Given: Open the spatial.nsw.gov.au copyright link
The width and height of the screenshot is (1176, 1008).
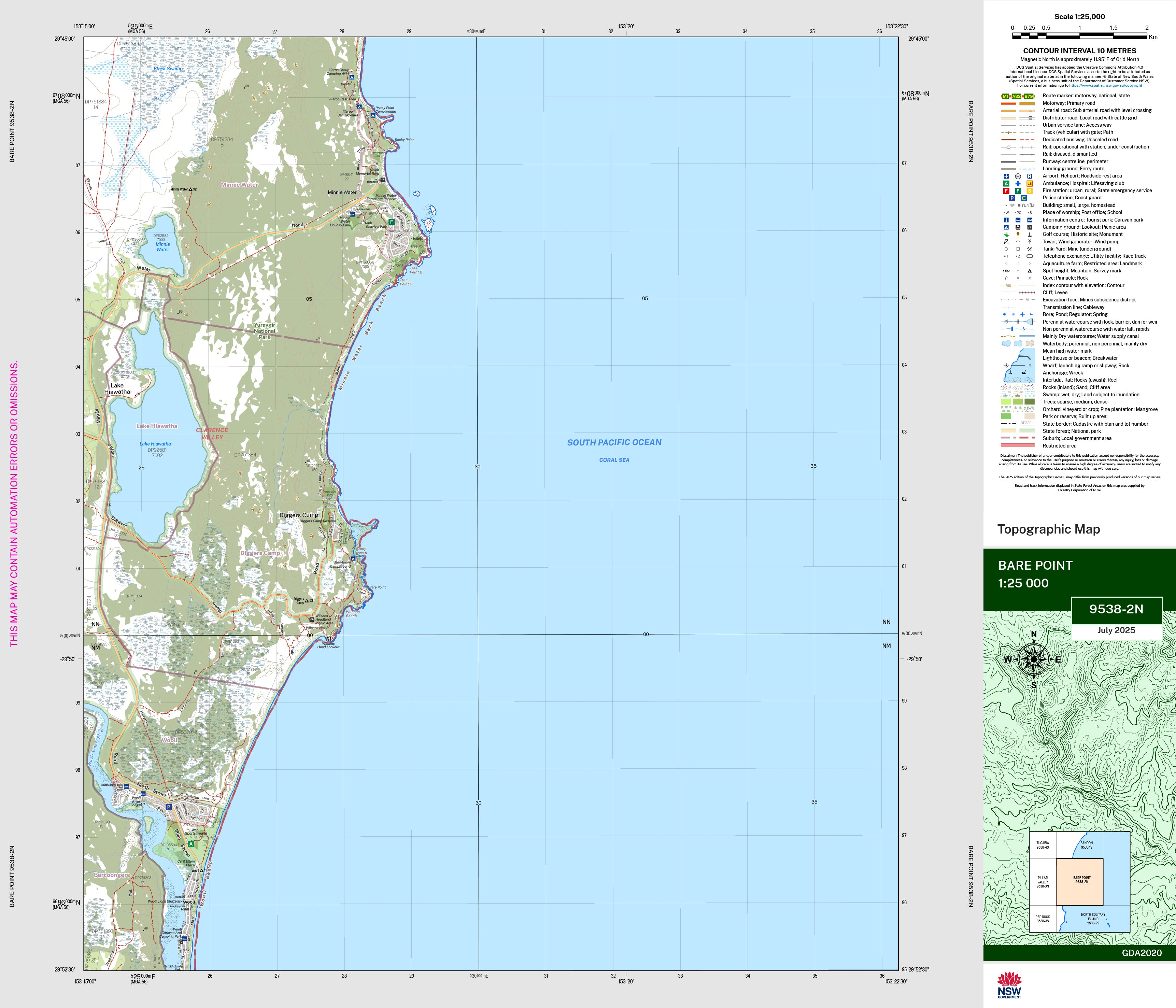Looking at the screenshot, I should [x=1106, y=86].
